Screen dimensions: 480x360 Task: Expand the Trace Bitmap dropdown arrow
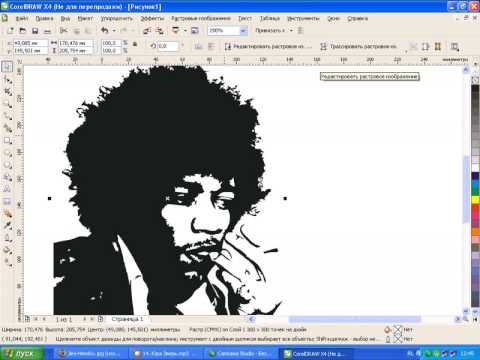tap(406, 51)
